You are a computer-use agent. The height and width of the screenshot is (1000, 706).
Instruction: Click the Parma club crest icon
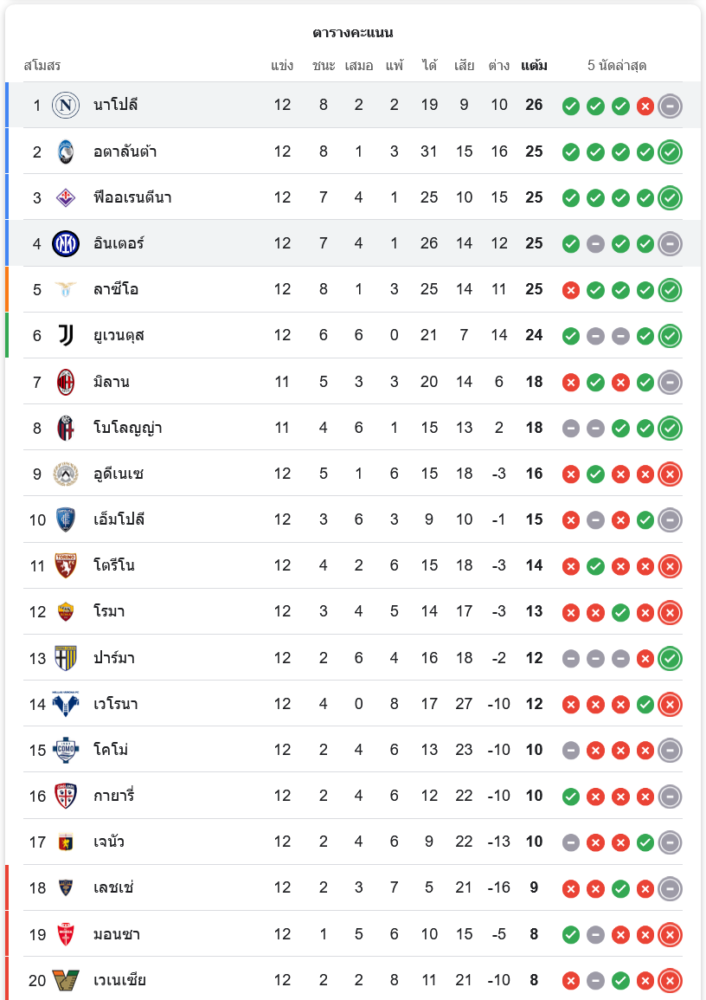66,657
